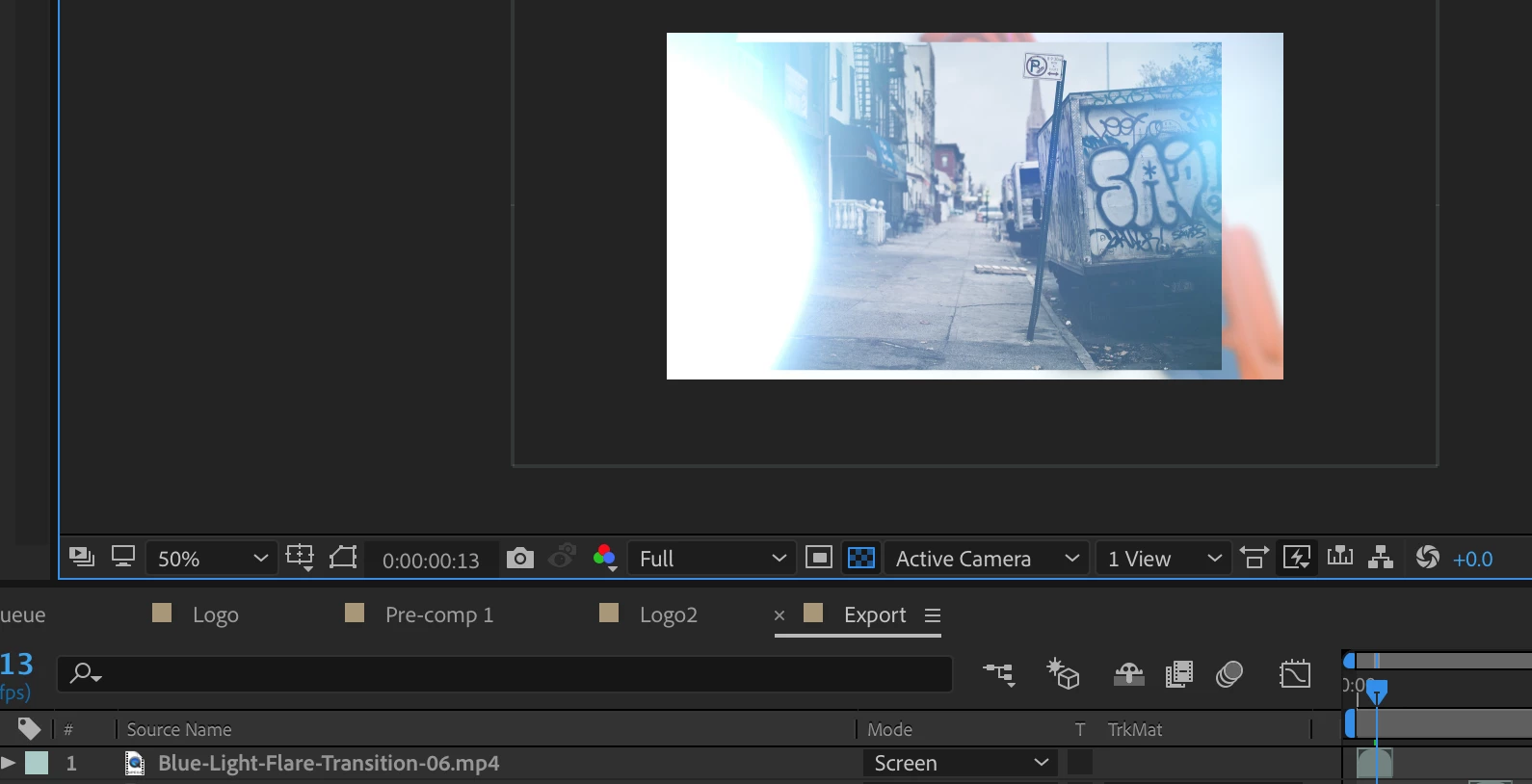This screenshot has height=784, width=1532.
Task: Click the timeline layer search field
Action: click(x=506, y=673)
